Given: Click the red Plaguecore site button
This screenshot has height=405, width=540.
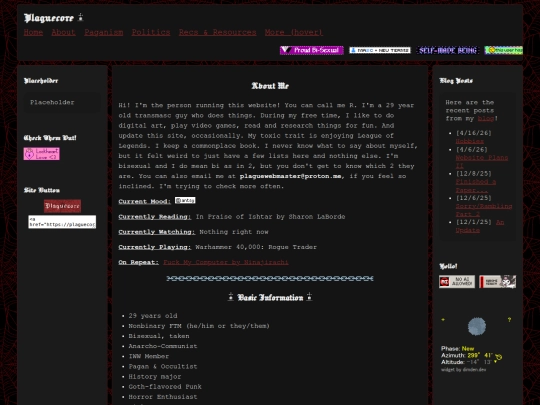Looking at the screenshot, I should [x=62, y=206].
